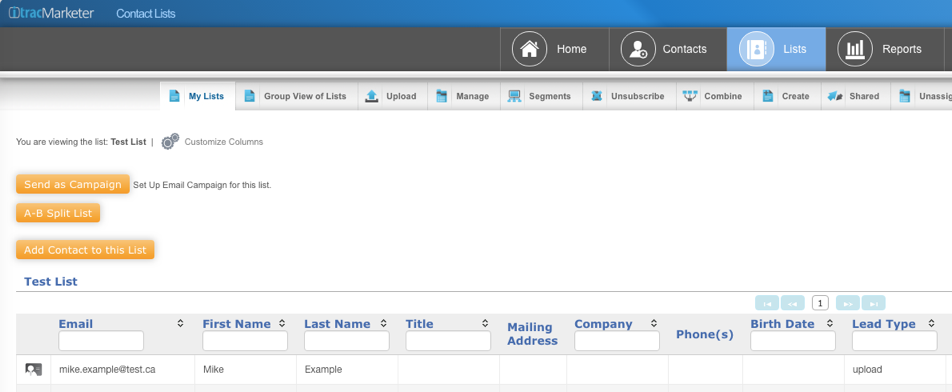952x392 pixels.
Task: Open the Unassigned lists tab
Action: [921, 96]
